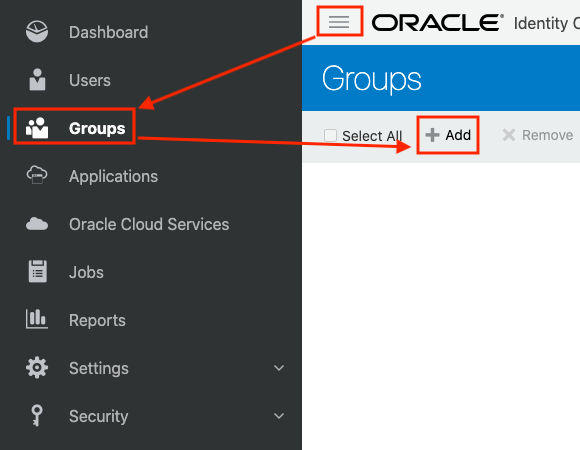This screenshot has width=580, height=450.
Task: Expand the Security submenu chevron
Action: pyautogui.click(x=279, y=416)
